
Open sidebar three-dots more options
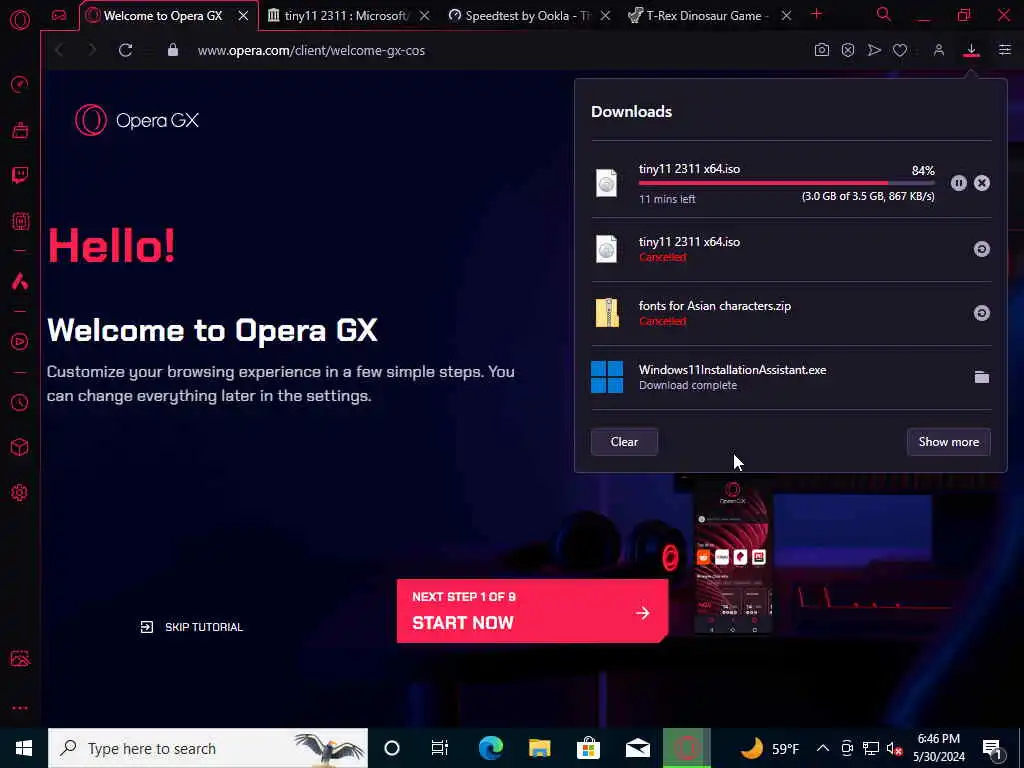20,708
